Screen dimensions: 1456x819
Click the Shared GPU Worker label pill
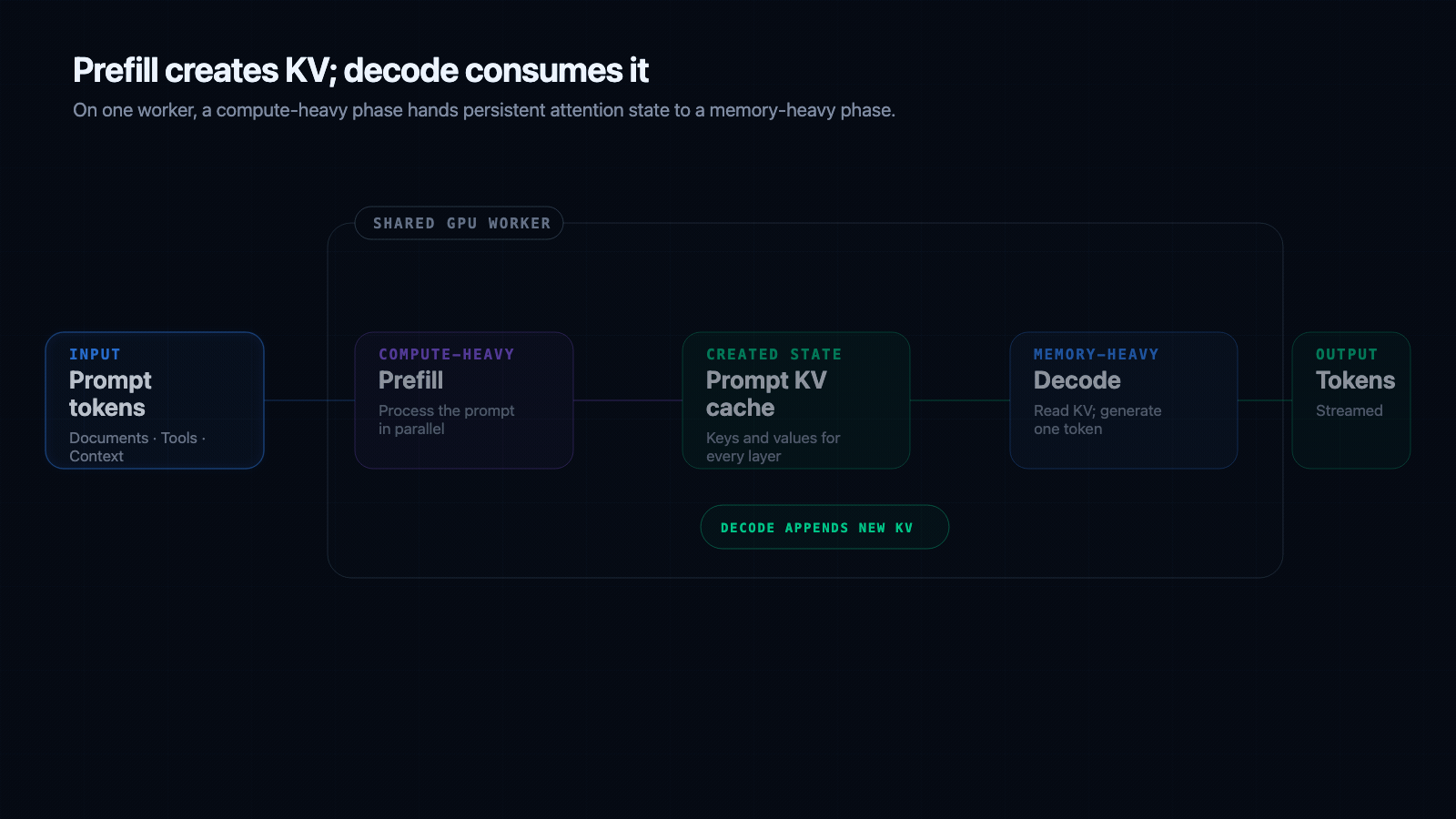[460, 223]
